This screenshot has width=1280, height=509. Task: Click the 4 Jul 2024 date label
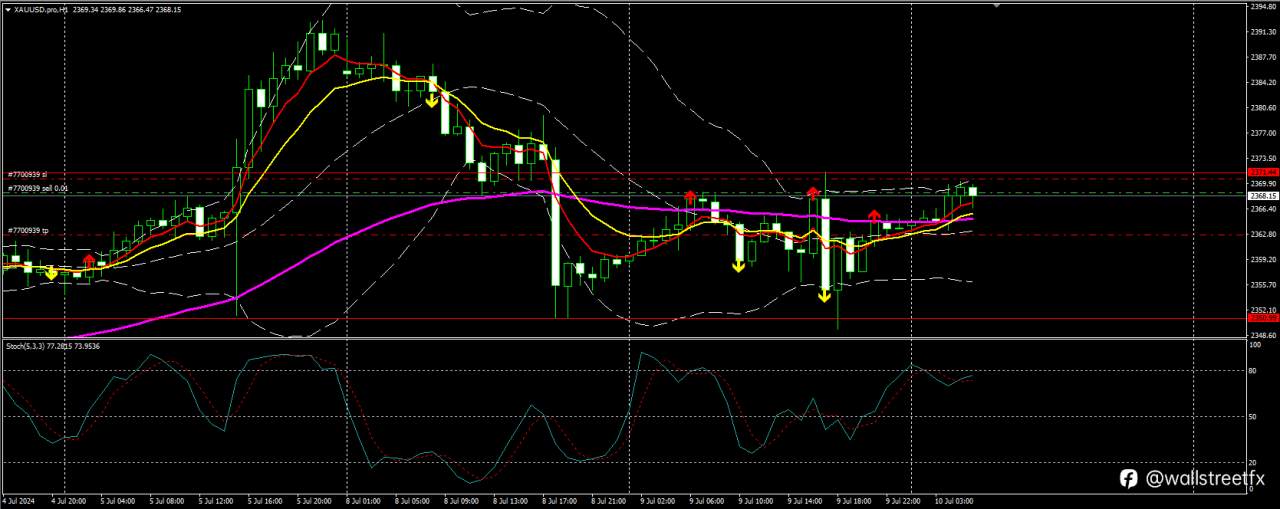pos(19,499)
